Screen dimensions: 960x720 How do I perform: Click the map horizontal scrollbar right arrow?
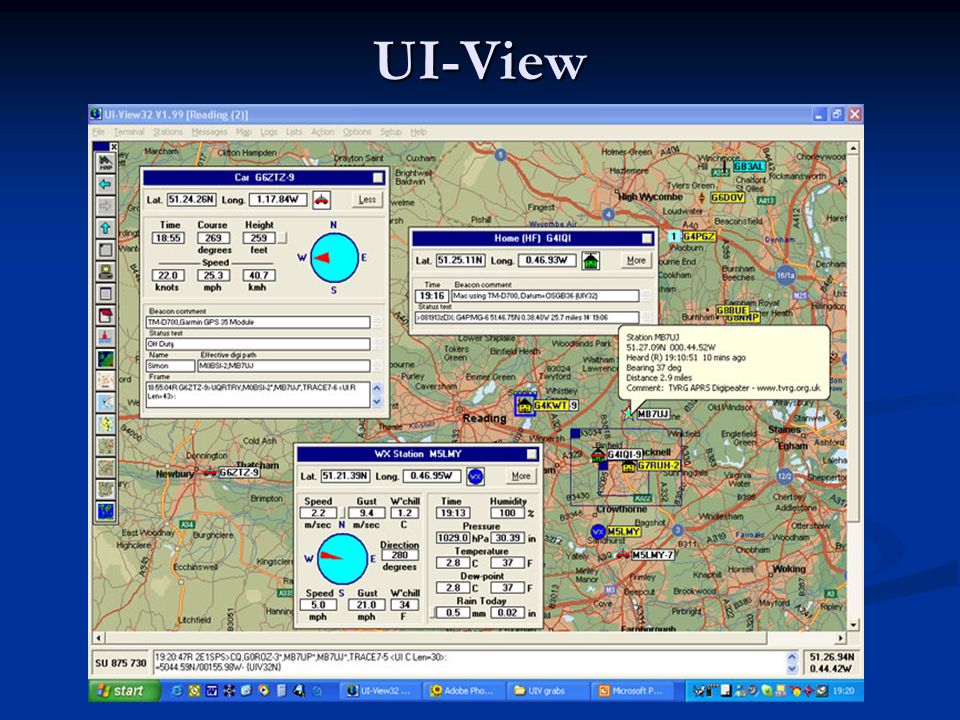click(x=841, y=638)
